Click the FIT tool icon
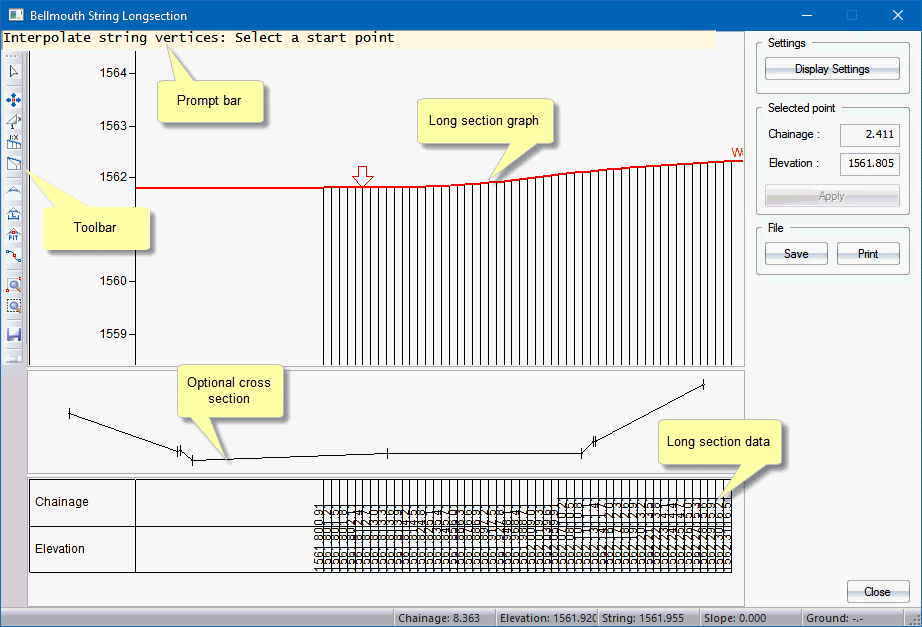The width and height of the screenshot is (922, 627). coord(14,235)
